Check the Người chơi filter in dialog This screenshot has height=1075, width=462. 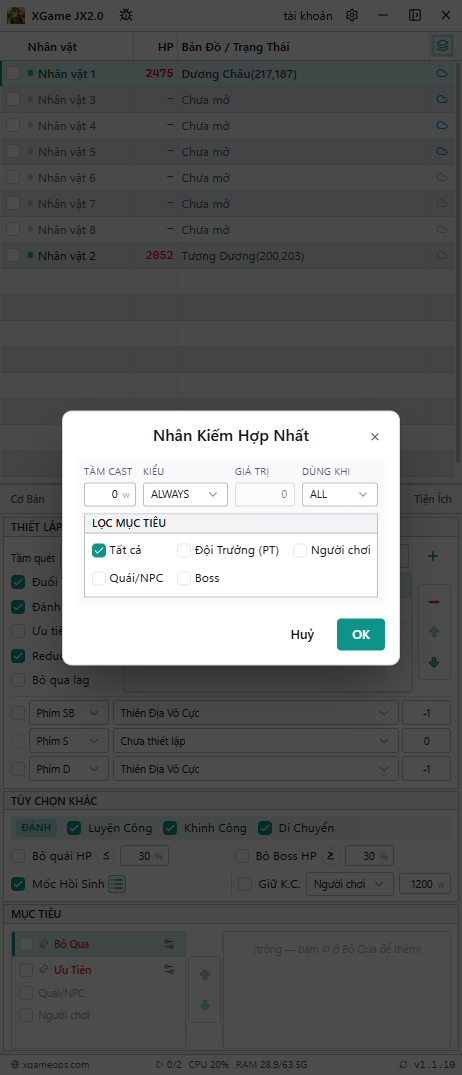pyautogui.click(x=300, y=550)
